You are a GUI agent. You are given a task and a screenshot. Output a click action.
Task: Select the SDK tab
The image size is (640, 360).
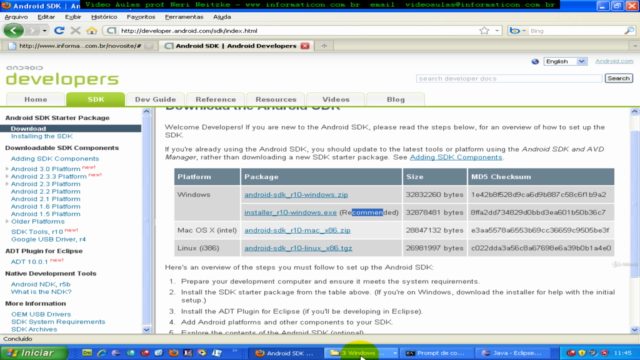click(96, 99)
